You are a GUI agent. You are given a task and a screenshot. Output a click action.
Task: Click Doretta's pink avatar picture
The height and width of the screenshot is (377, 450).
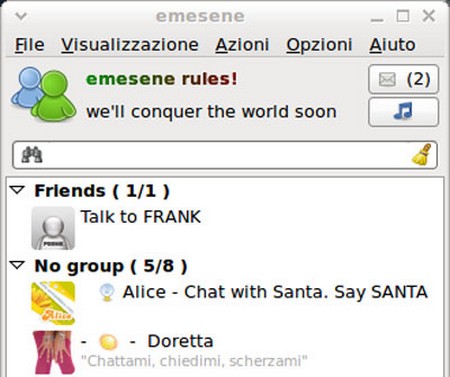(53, 352)
